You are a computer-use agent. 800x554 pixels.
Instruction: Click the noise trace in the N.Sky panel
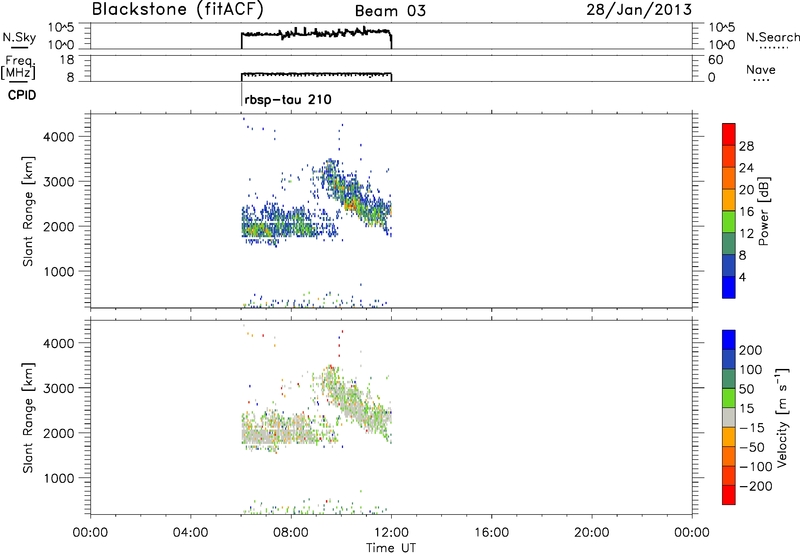[x=316, y=34]
